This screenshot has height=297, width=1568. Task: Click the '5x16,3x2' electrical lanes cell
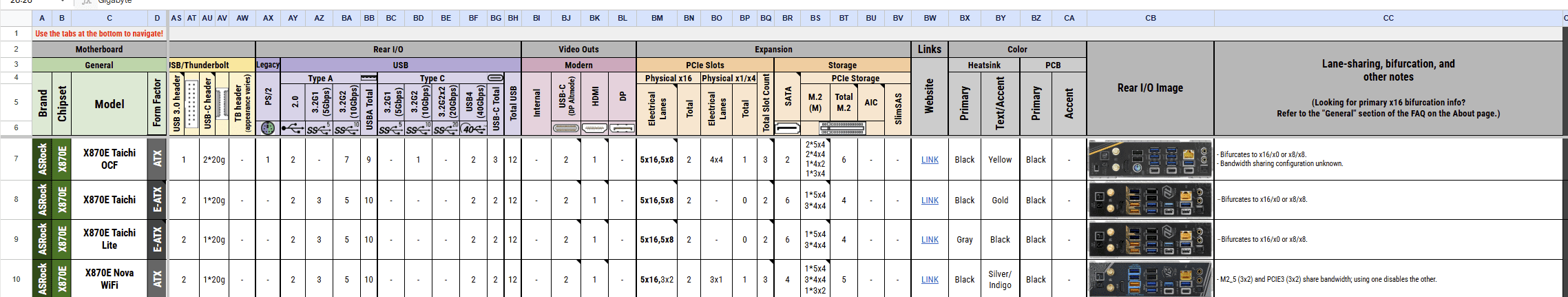click(x=657, y=279)
